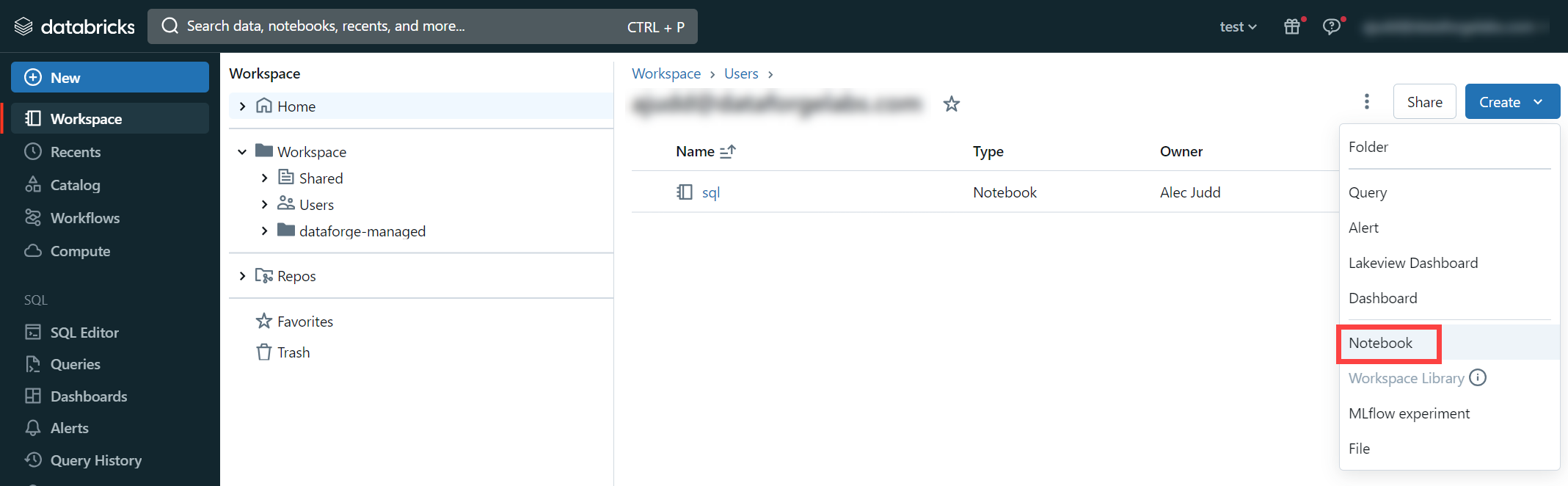Click the notebook icon beside sql
The image size is (1568, 486).
tap(685, 192)
